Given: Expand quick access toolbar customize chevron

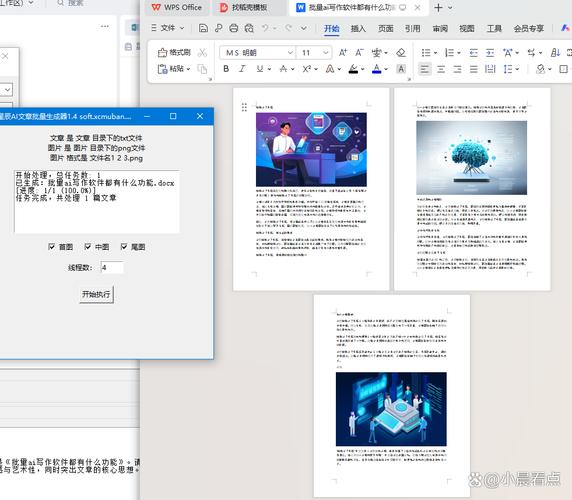Looking at the screenshot, I should pos(304,28).
